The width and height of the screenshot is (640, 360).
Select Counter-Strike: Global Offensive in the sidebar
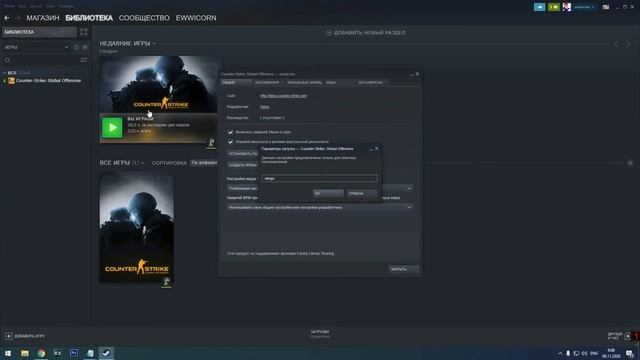click(48, 81)
